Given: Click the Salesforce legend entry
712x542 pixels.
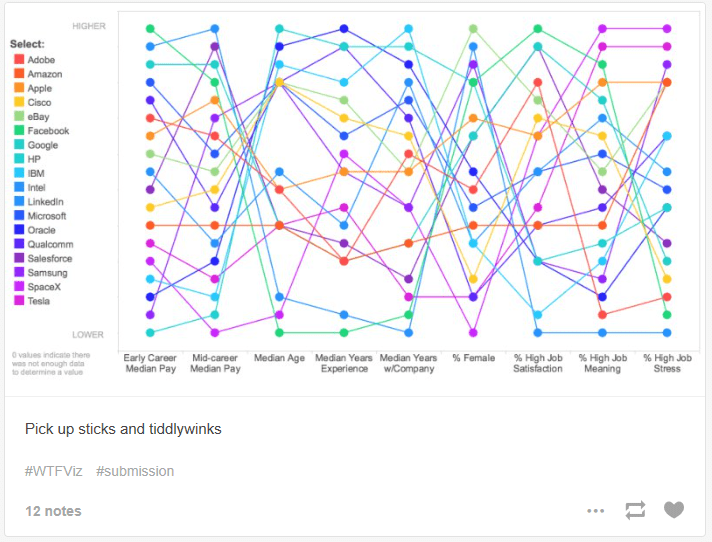Looking at the screenshot, I should click(x=49, y=258).
